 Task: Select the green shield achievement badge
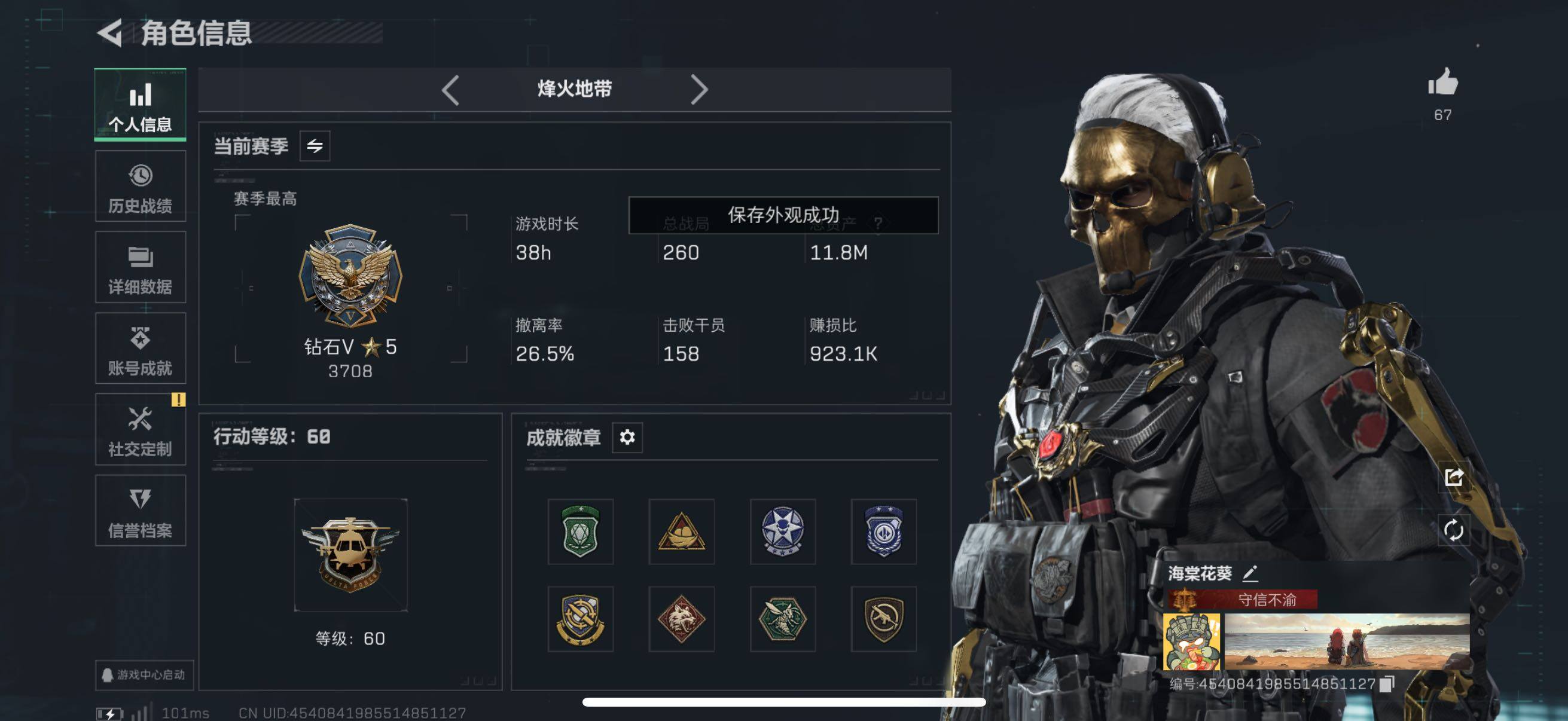(x=580, y=531)
